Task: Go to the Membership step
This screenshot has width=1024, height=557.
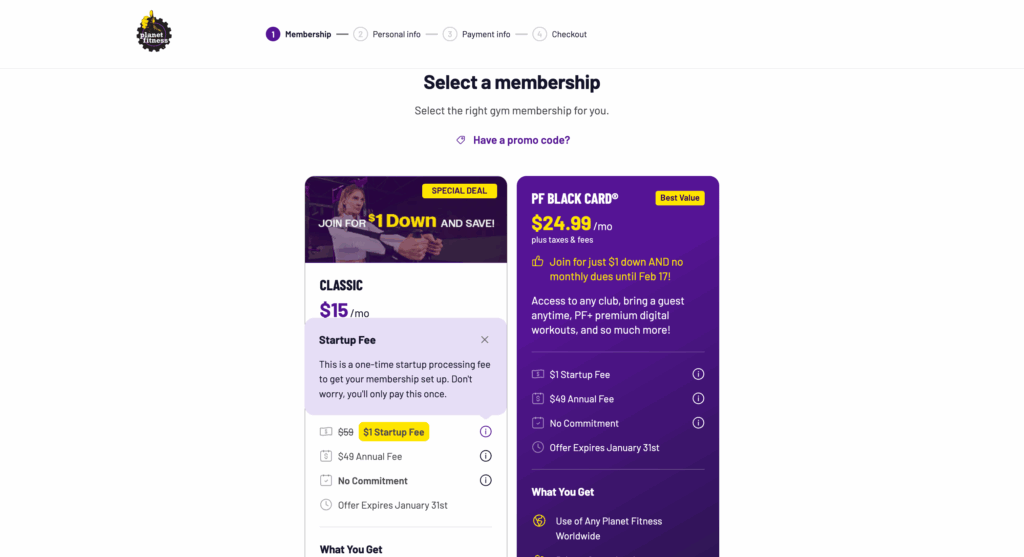Action: 298,34
